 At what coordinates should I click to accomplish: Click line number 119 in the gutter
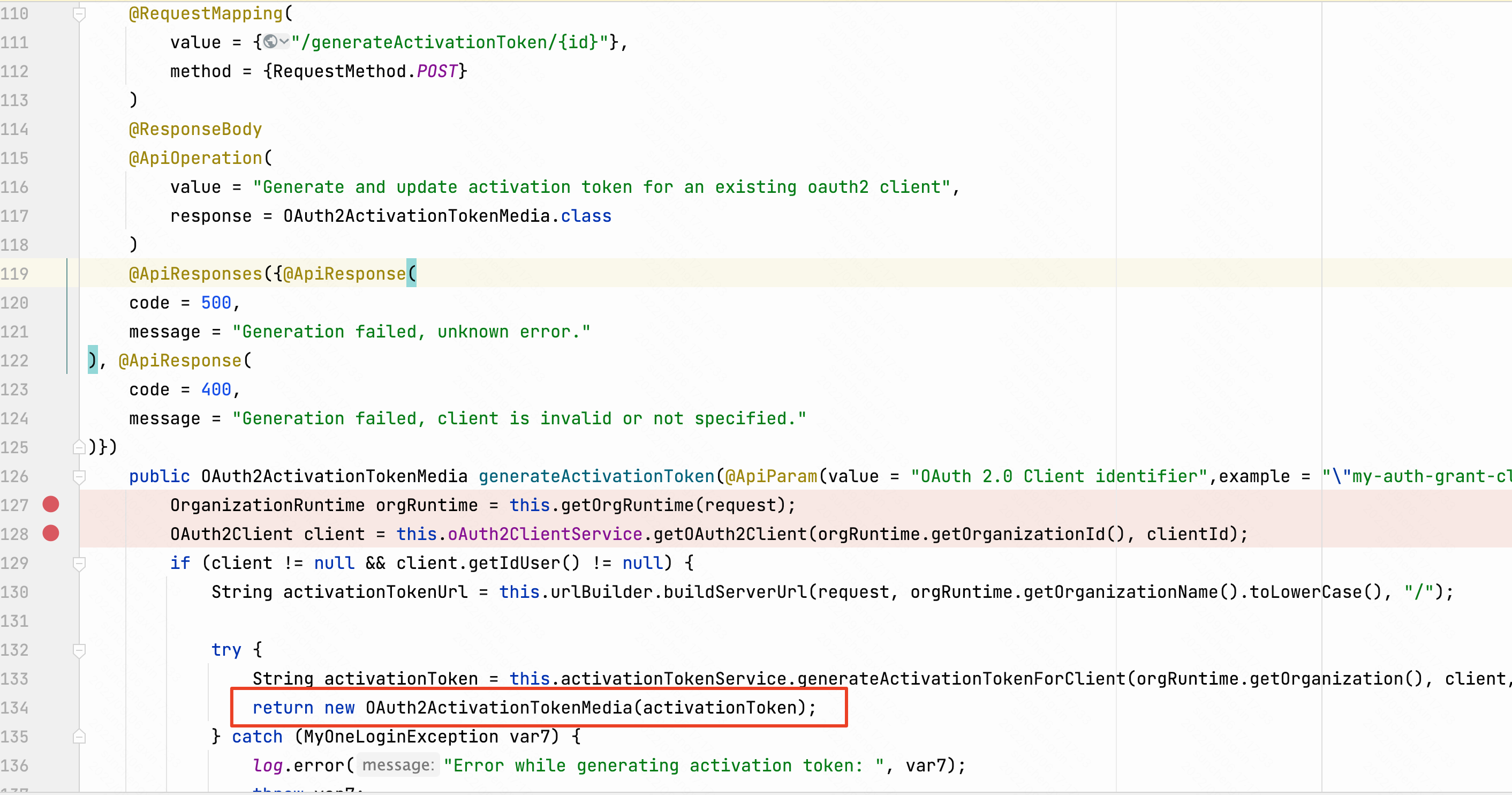(x=14, y=274)
